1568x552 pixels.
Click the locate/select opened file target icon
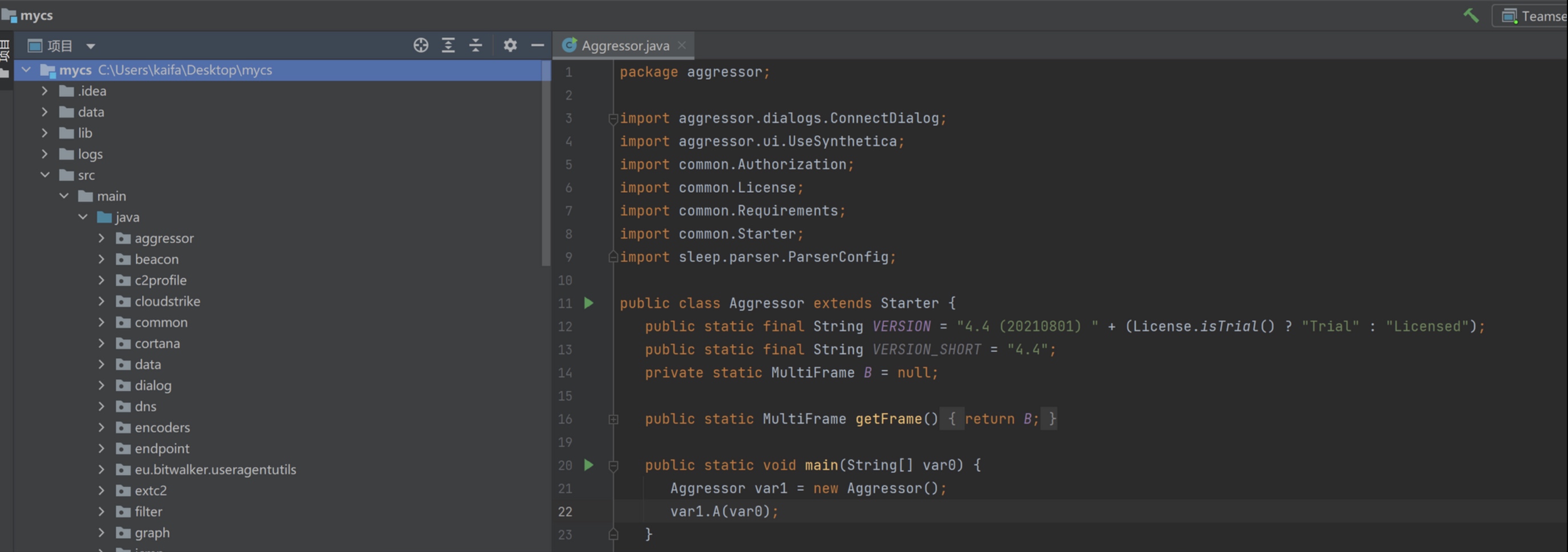tap(421, 46)
